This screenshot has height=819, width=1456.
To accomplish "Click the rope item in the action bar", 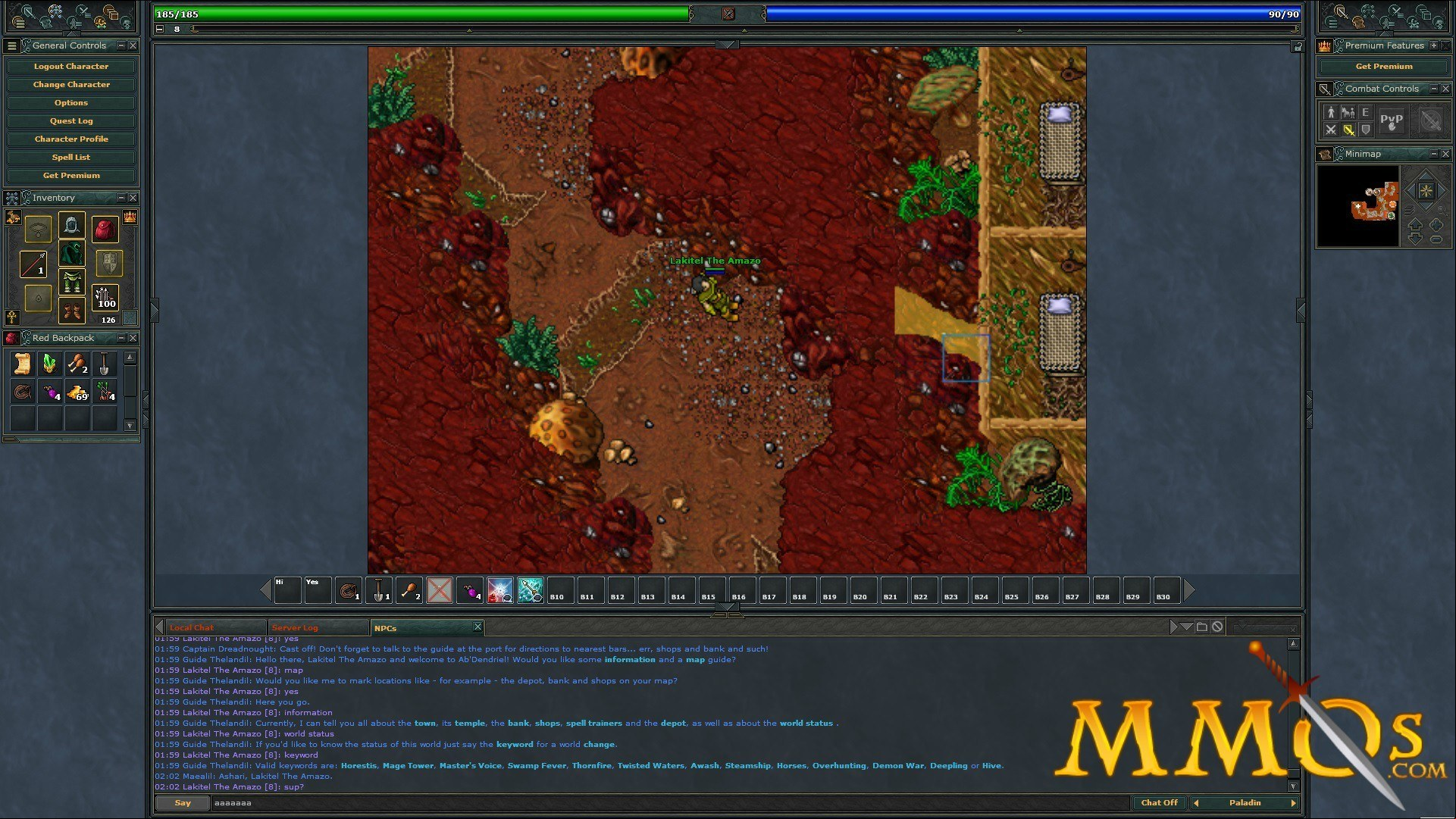I will 348,589.
